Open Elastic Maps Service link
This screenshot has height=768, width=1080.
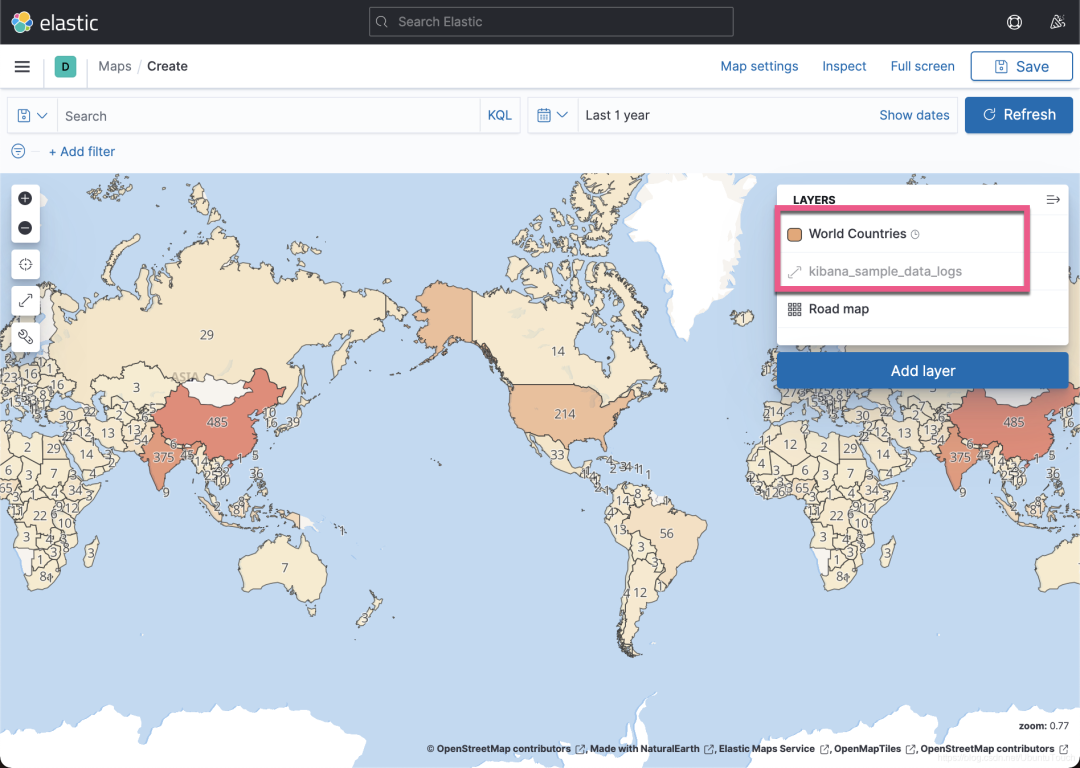(773, 749)
